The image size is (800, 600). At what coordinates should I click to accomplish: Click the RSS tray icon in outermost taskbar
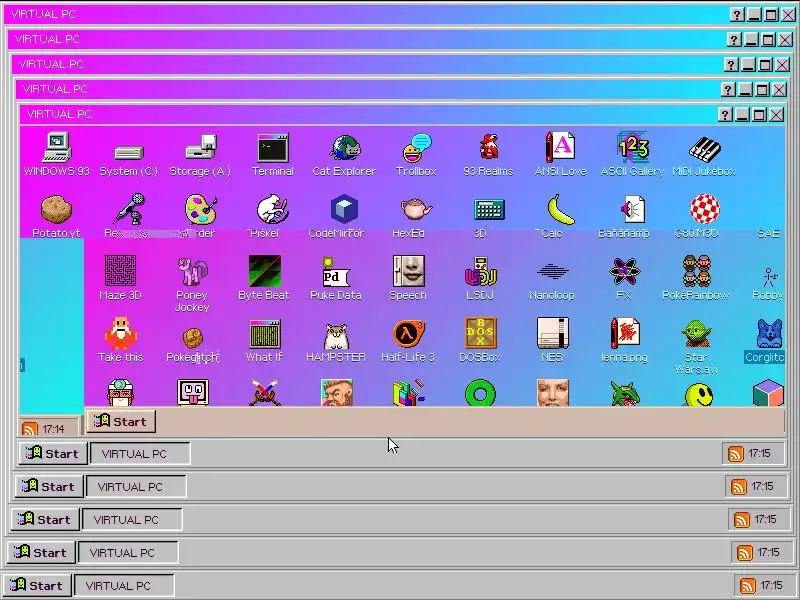coord(748,585)
